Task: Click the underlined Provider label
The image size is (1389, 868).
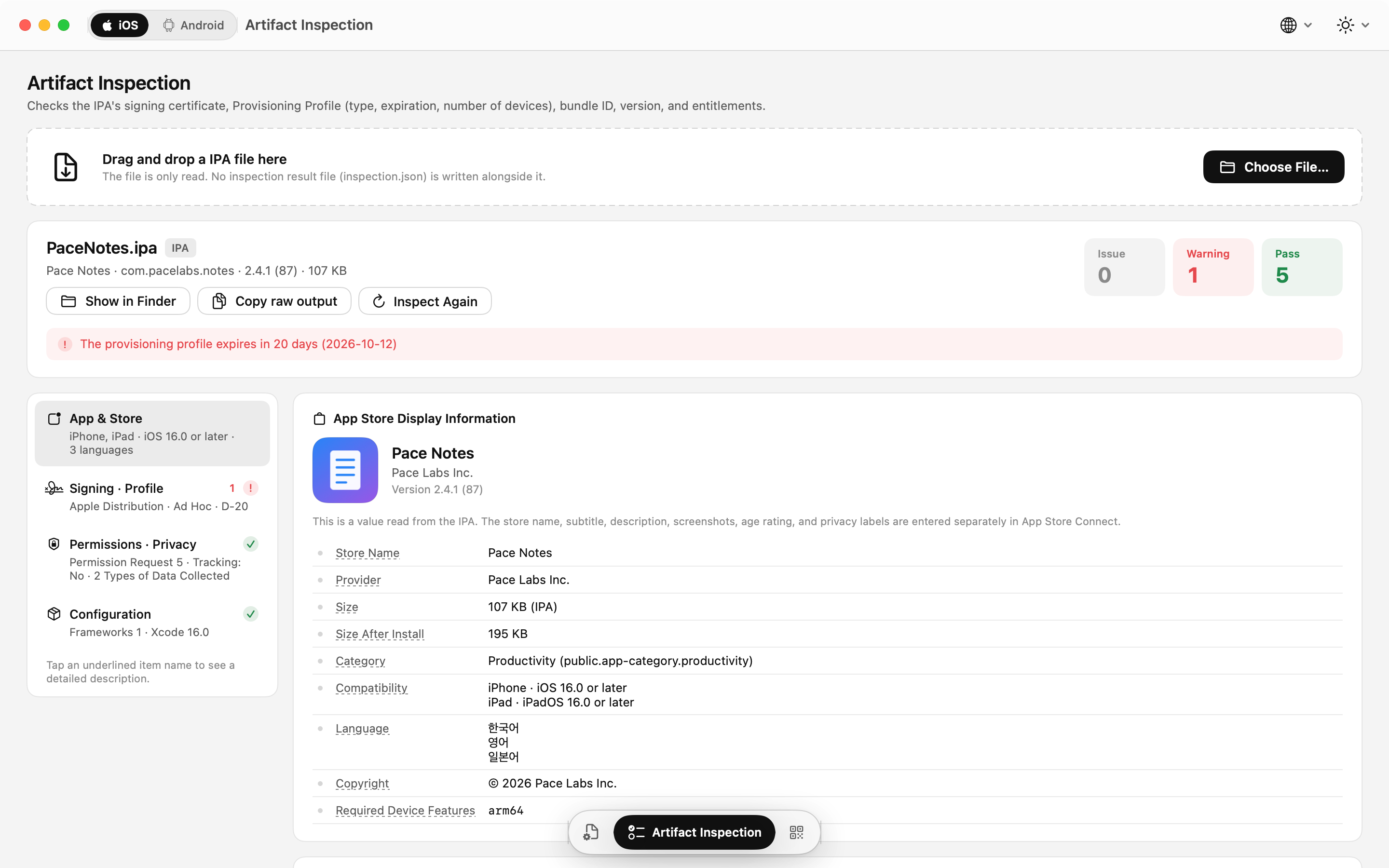Action: (x=358, y=580)
